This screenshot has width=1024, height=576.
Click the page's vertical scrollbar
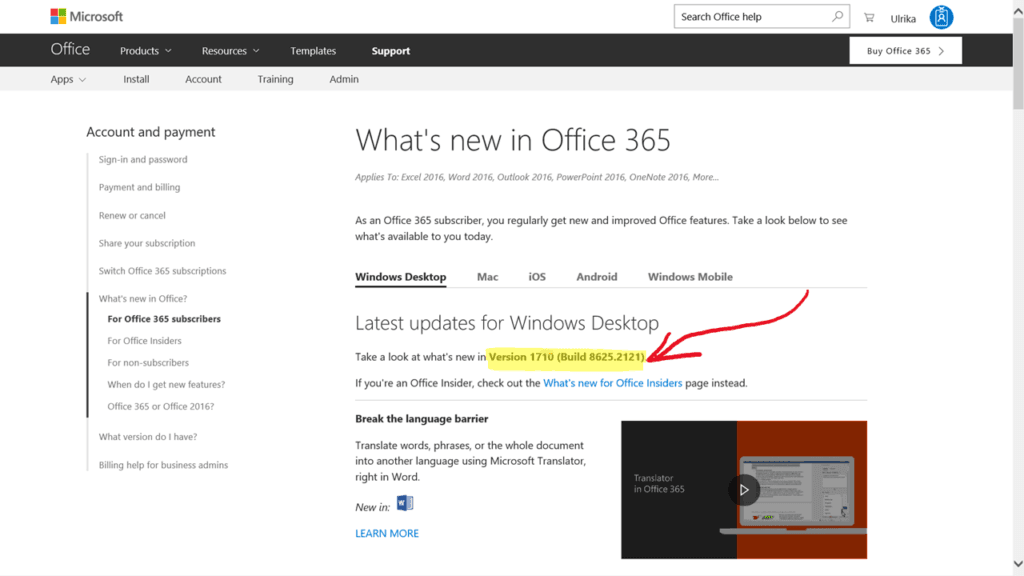click(x=1017, y=300)
